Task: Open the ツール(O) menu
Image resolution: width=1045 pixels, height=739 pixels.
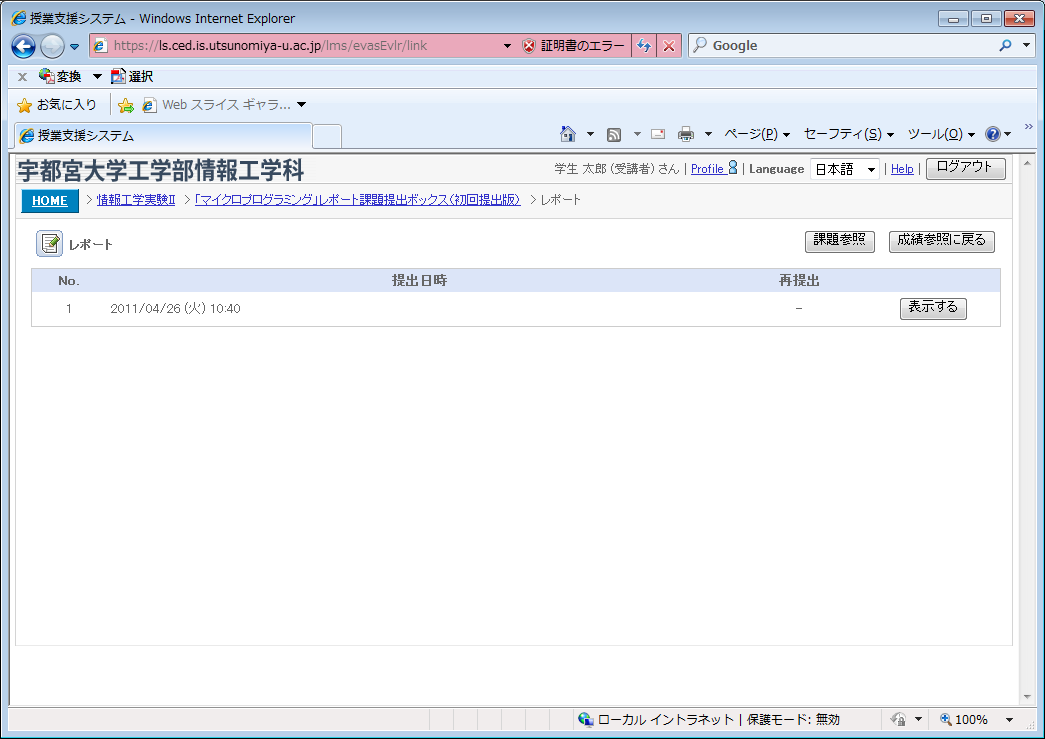Action: tap(940, 134)
